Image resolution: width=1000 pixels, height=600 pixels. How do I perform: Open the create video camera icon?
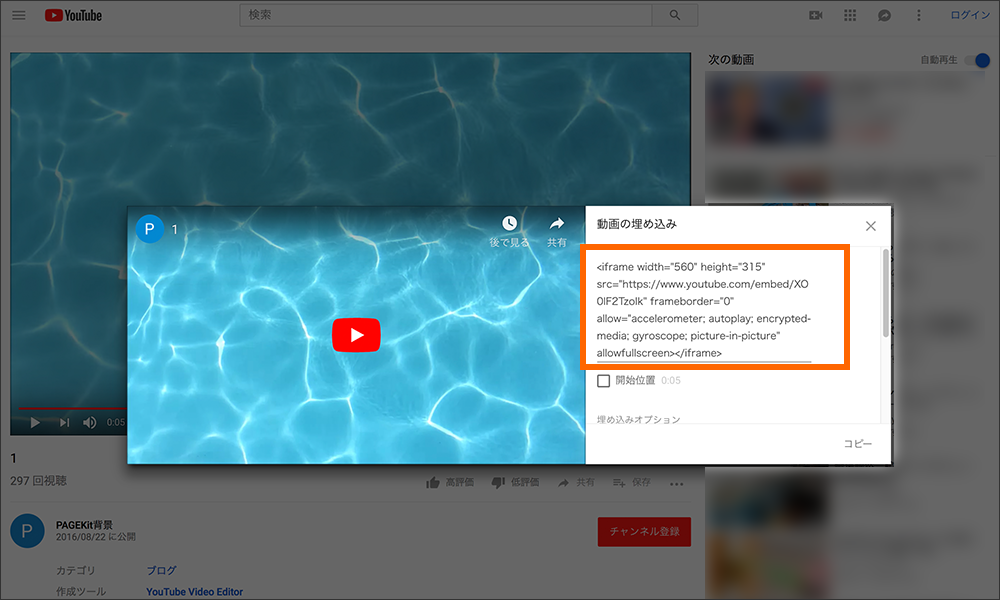tap(816, 15)
